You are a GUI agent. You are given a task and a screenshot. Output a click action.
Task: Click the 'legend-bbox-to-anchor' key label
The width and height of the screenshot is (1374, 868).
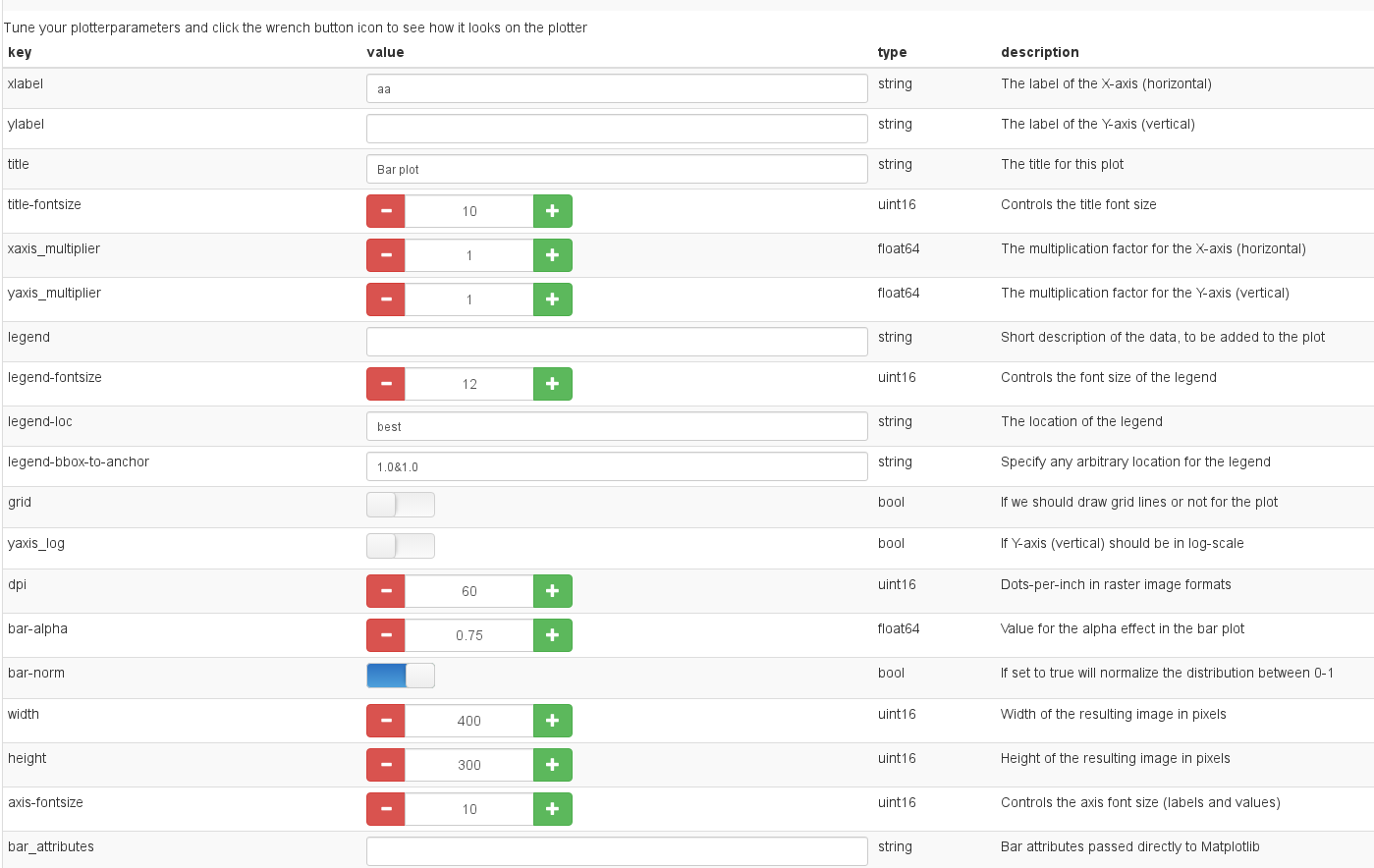[79, 461]
